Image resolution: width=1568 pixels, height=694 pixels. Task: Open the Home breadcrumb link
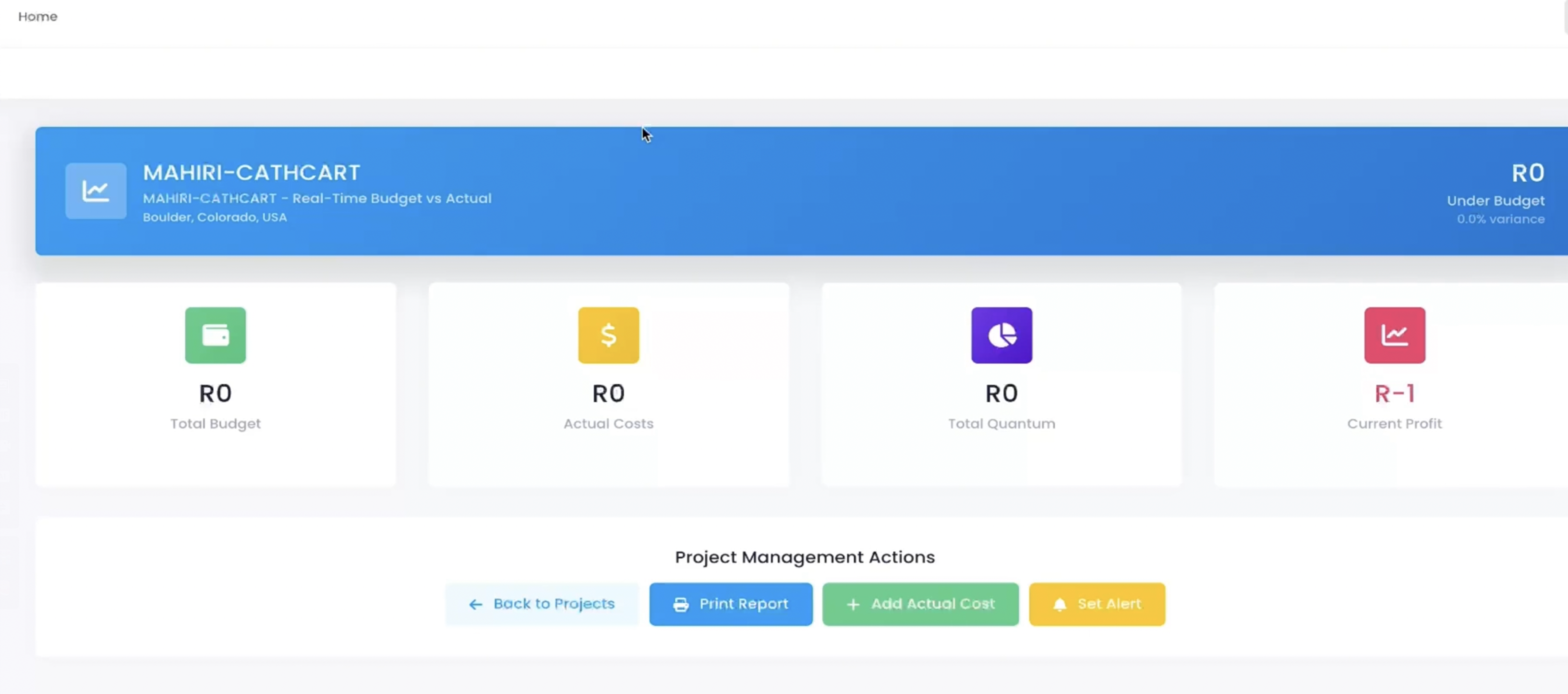tap(38, 16)
